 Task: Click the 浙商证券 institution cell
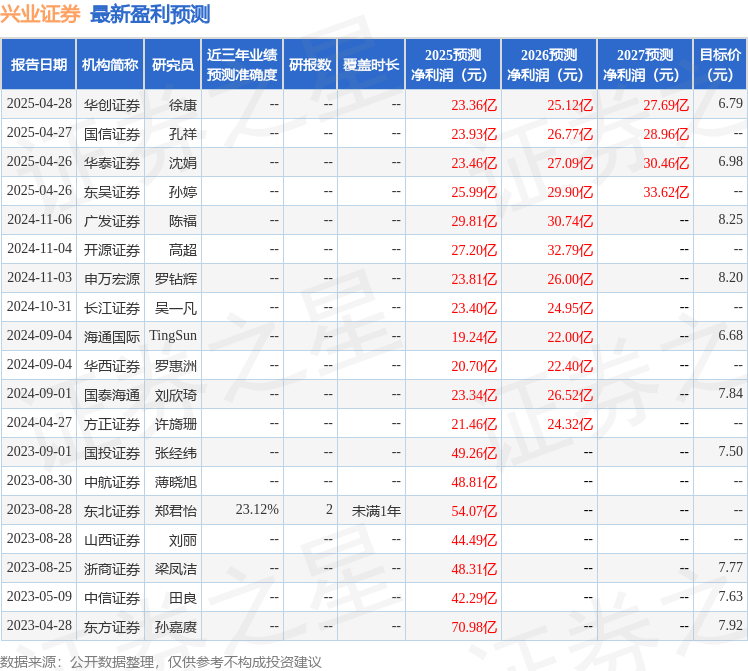pyautogui.click(x=112, y=569)
